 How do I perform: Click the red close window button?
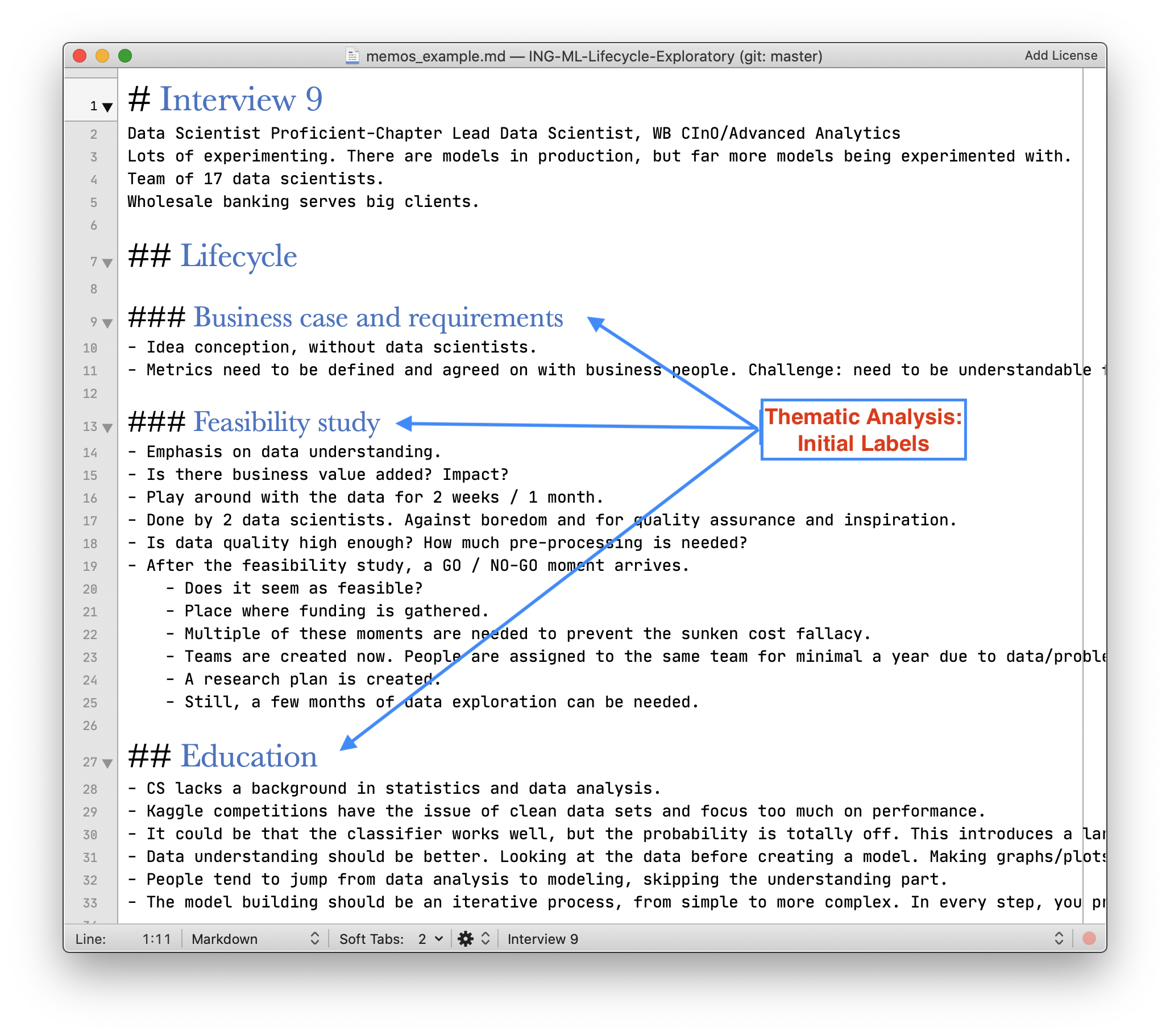tap(80, 56)
